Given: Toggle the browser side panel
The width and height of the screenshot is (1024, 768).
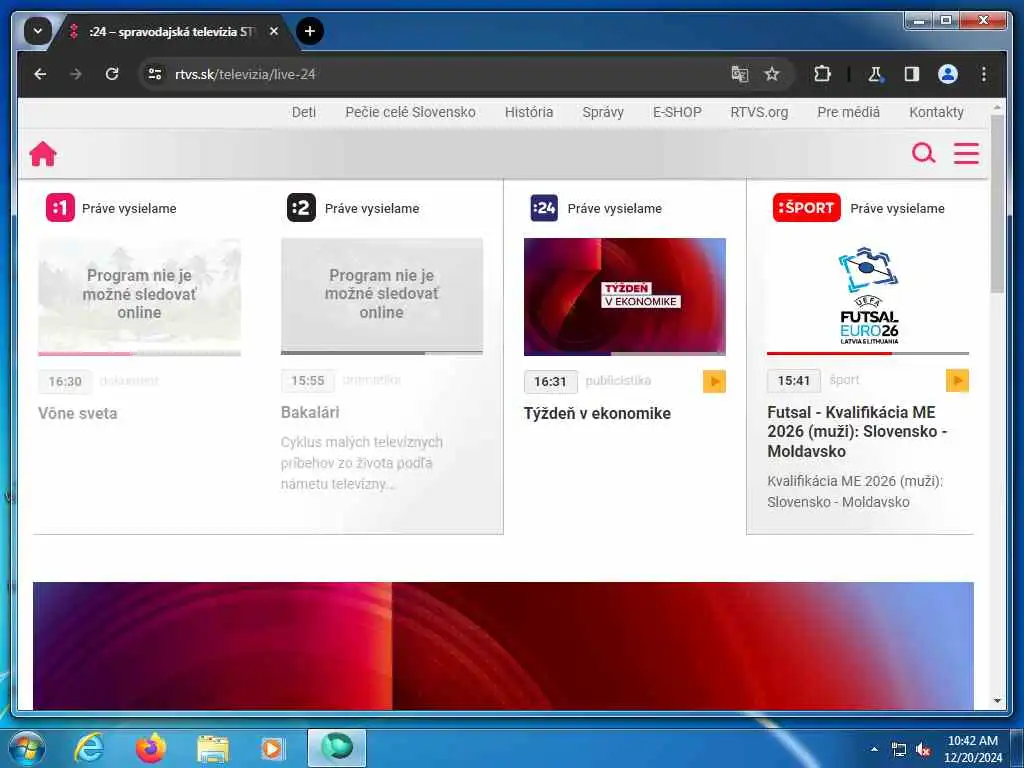Looking at the screenshot, I should tap(912, 74).
